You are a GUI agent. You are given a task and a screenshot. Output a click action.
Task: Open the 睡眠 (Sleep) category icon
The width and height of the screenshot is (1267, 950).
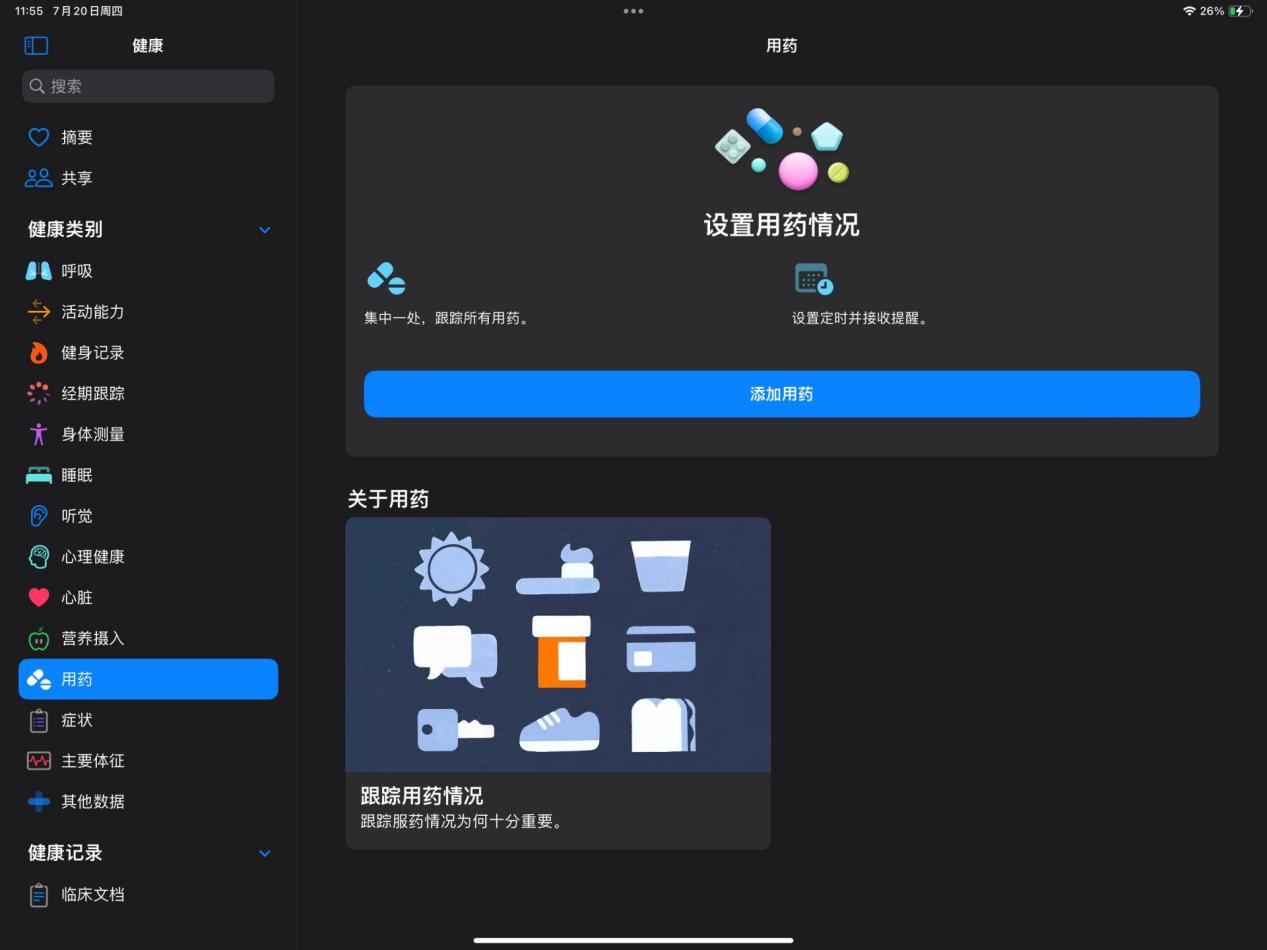pyautogui.click(x=37, y=475)
